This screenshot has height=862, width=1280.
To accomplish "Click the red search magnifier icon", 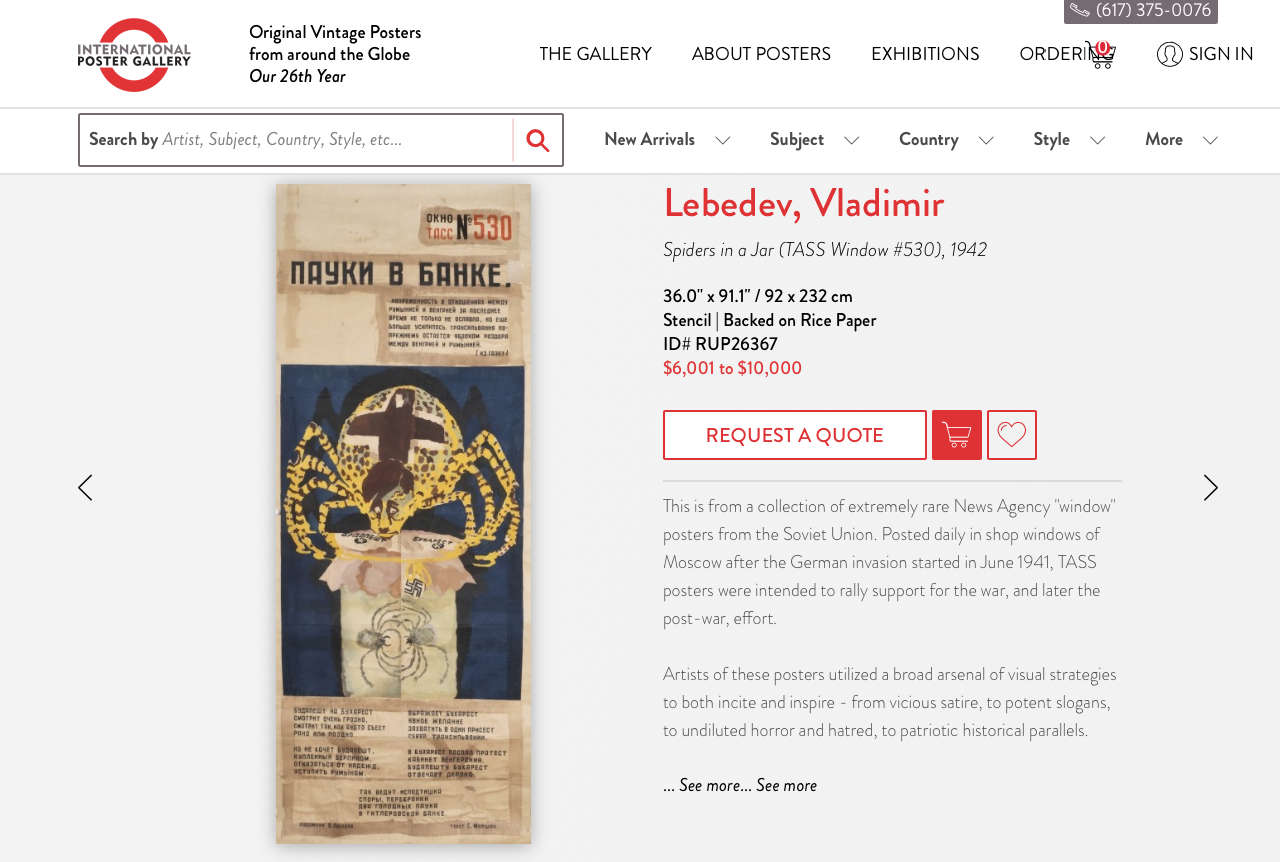I will click(x=538, y=140).
